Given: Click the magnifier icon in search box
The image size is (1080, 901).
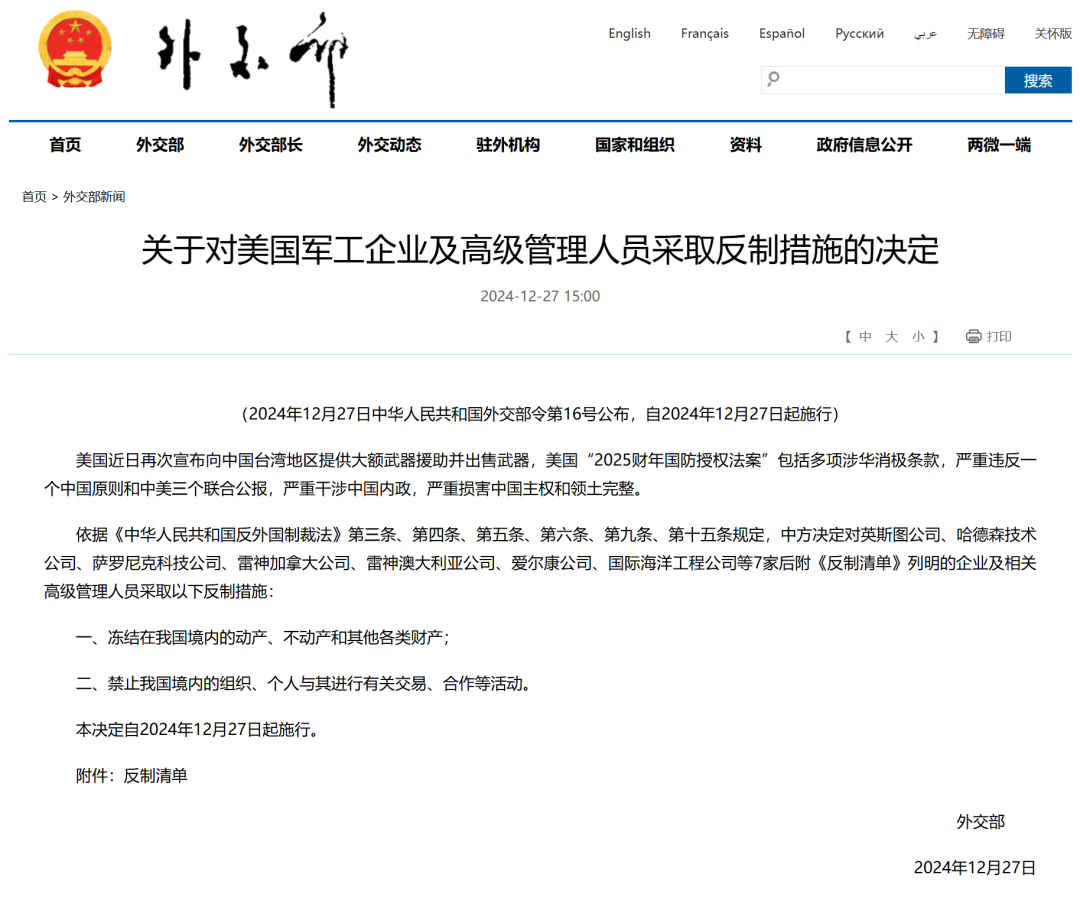Looking at the screenshot, I should [773, 79].
